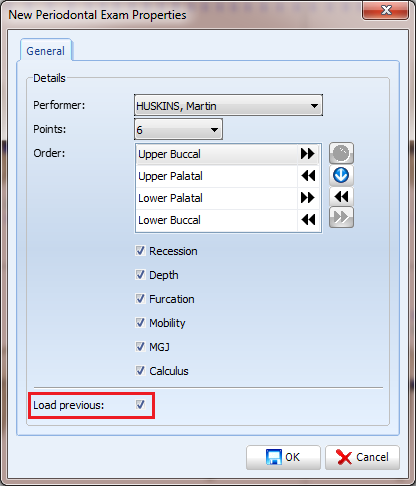Disable the Load previous checkbox
416x486 pixels.
point(140,405)
